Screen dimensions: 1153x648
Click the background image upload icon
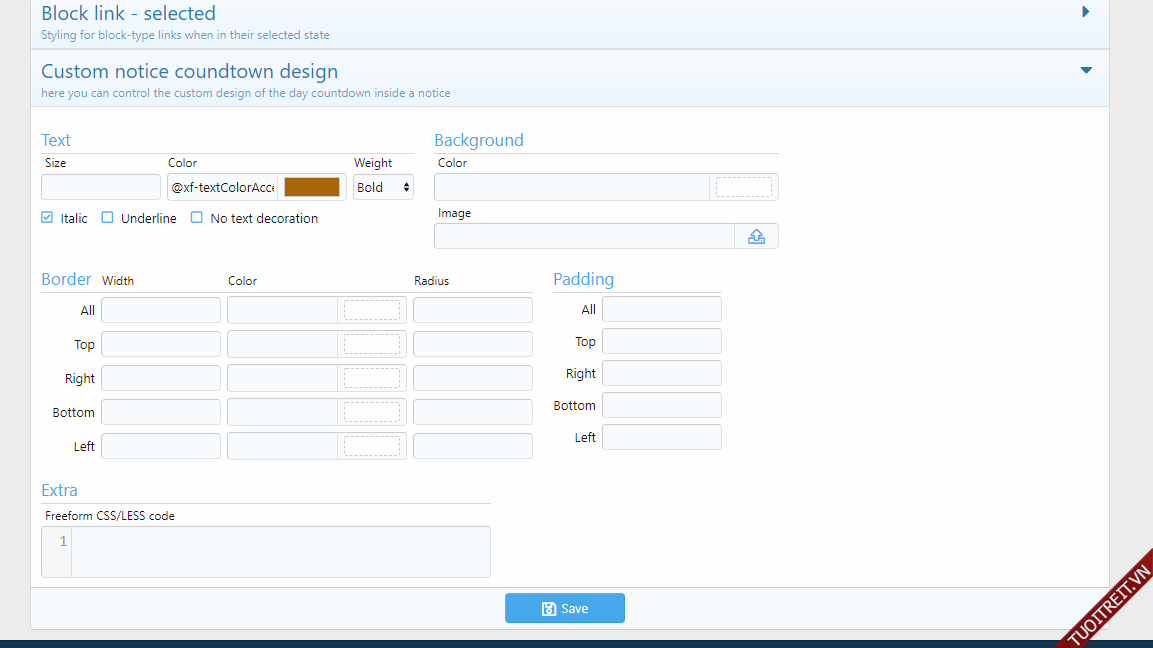(x=756, y=236)
